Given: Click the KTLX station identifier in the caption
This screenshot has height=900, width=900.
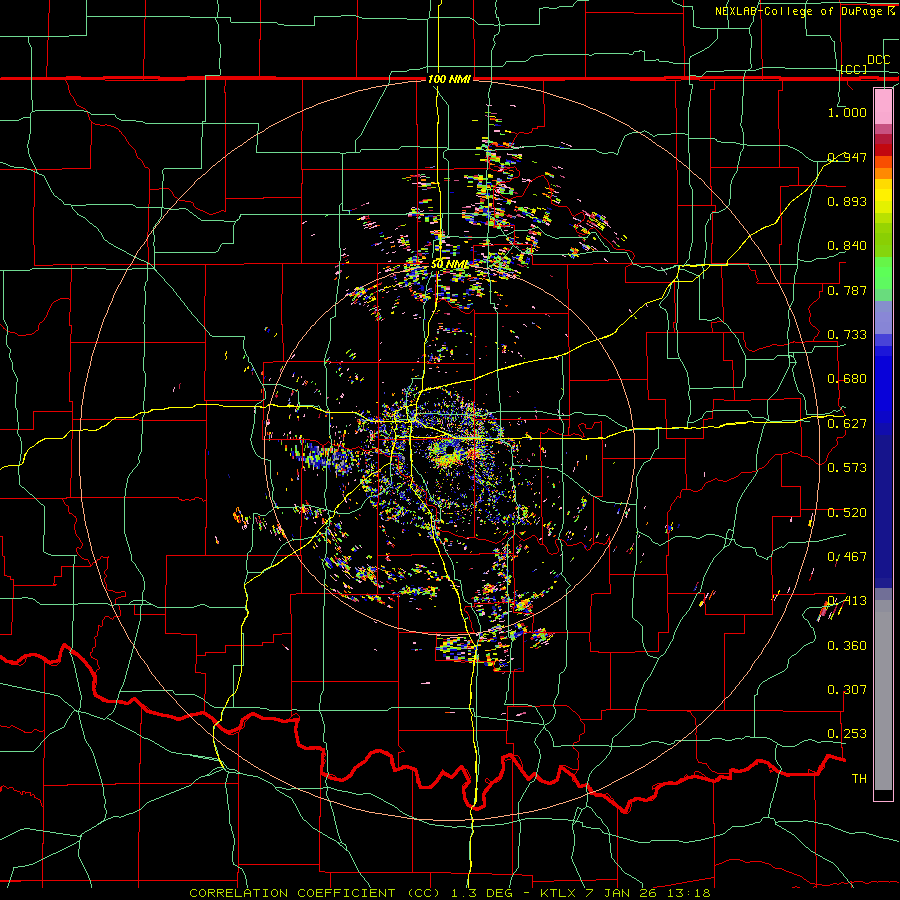Looking at the screenshot, I should (x=559, y=893).
